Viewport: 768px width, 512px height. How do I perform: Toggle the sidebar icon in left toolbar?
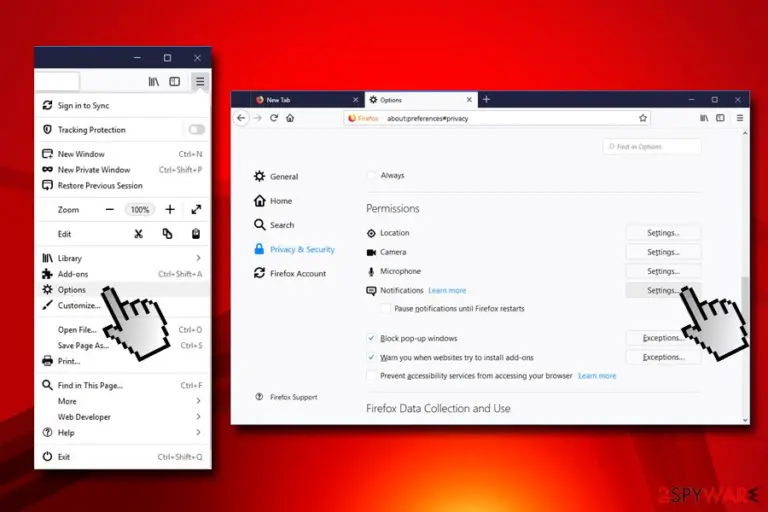click(x=174, y=81)
